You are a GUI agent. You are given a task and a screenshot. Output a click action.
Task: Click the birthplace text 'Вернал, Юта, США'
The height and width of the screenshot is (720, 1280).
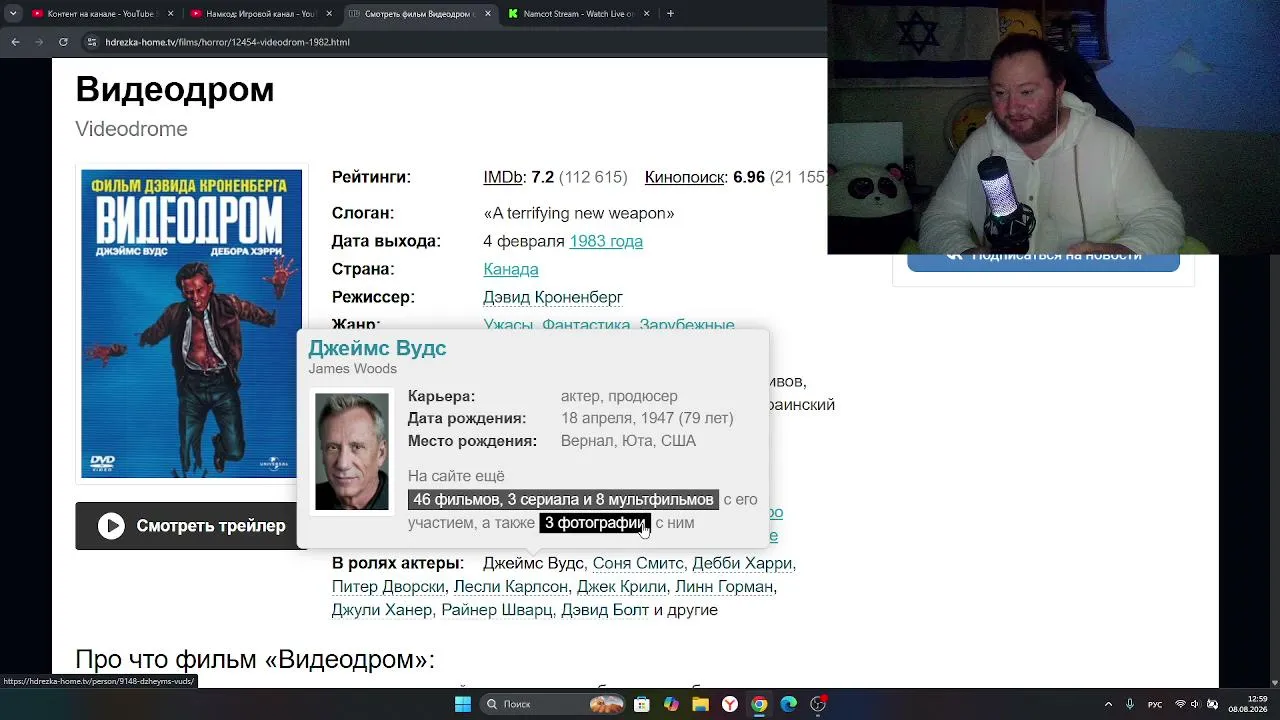coord(628,441)
